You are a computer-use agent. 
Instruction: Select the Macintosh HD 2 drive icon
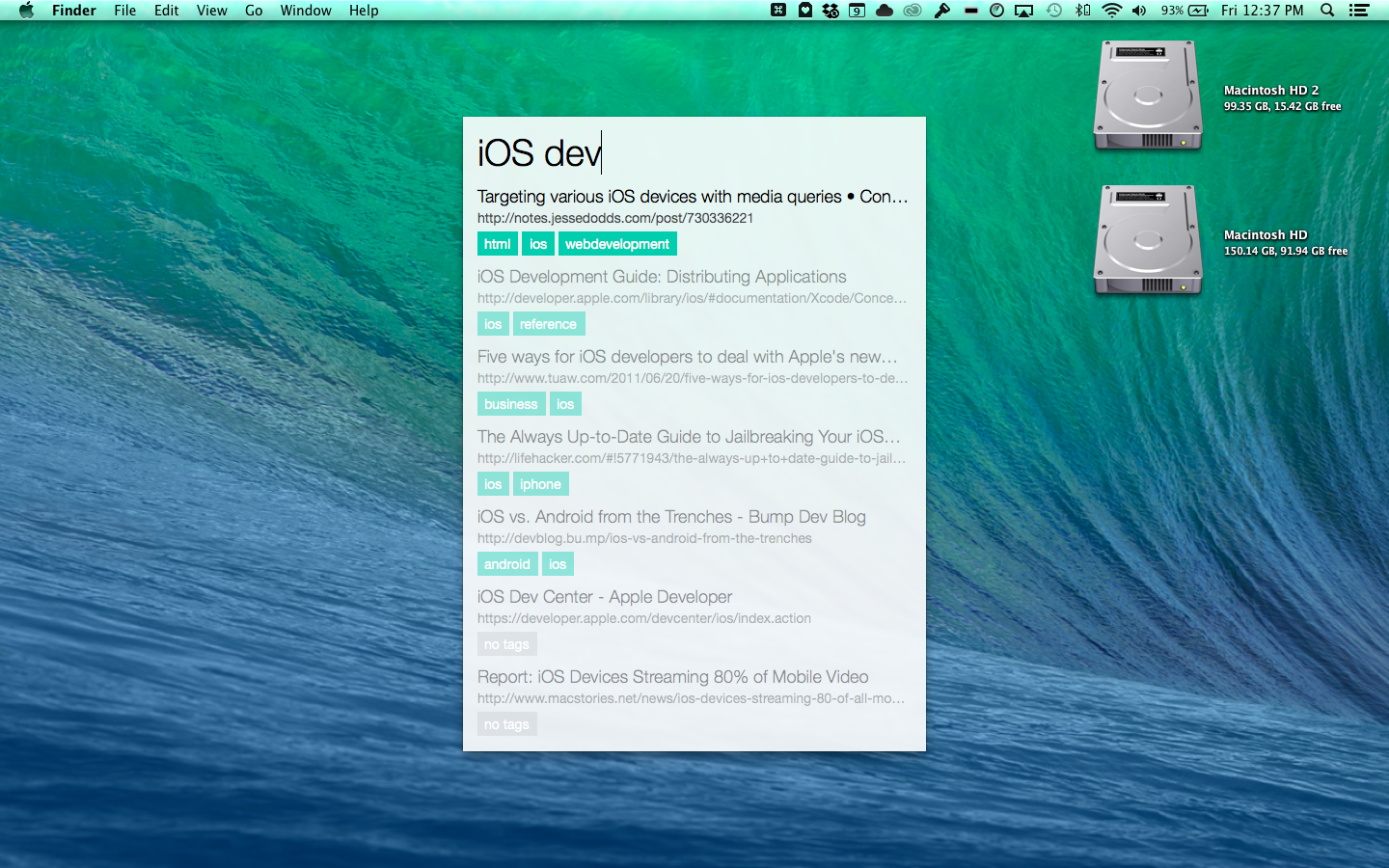click(x=1148, y=95)
